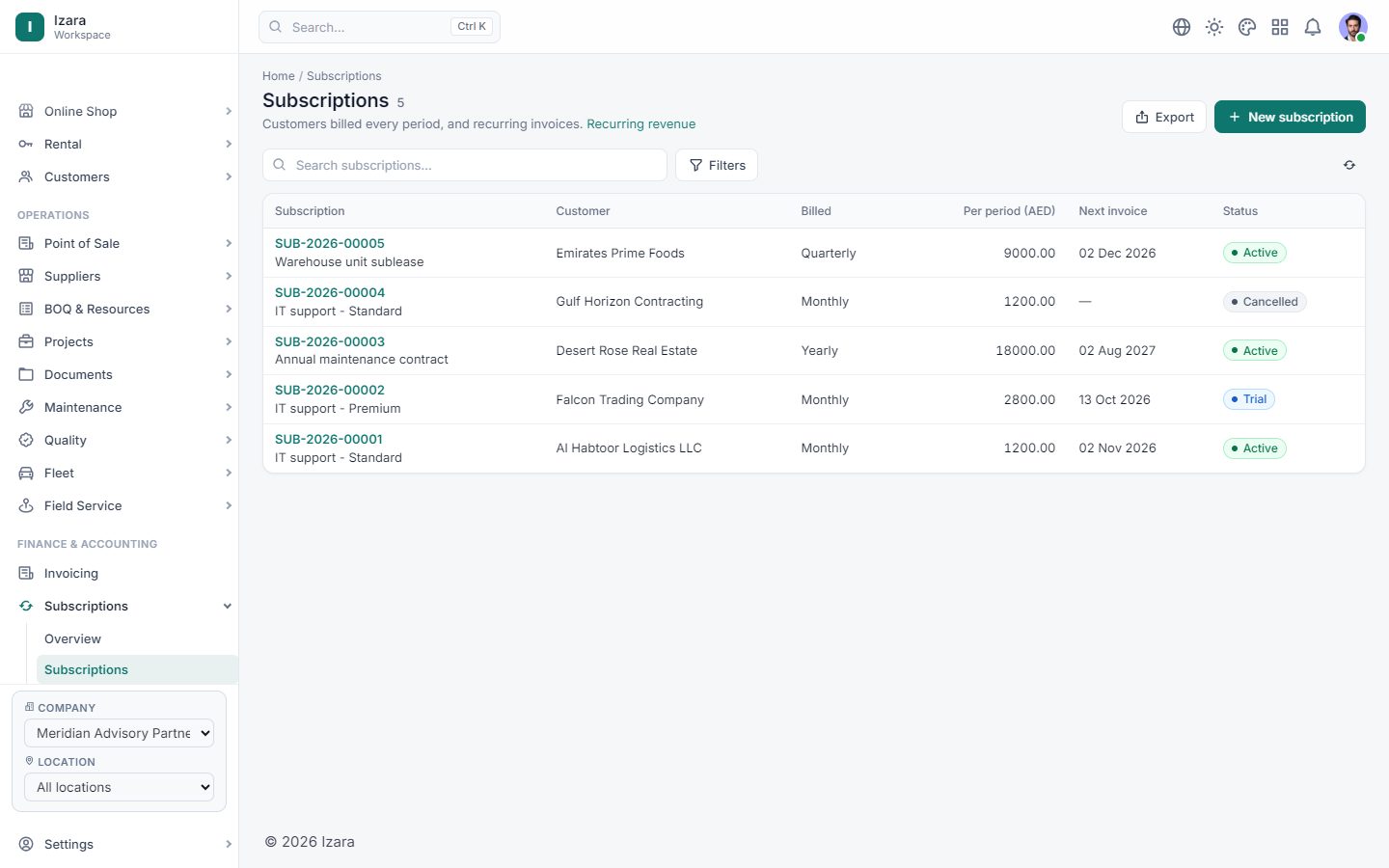Click the Settings icon in sidebar
This screenshot has height=868, width=1389.
click(x=26, y=844)
